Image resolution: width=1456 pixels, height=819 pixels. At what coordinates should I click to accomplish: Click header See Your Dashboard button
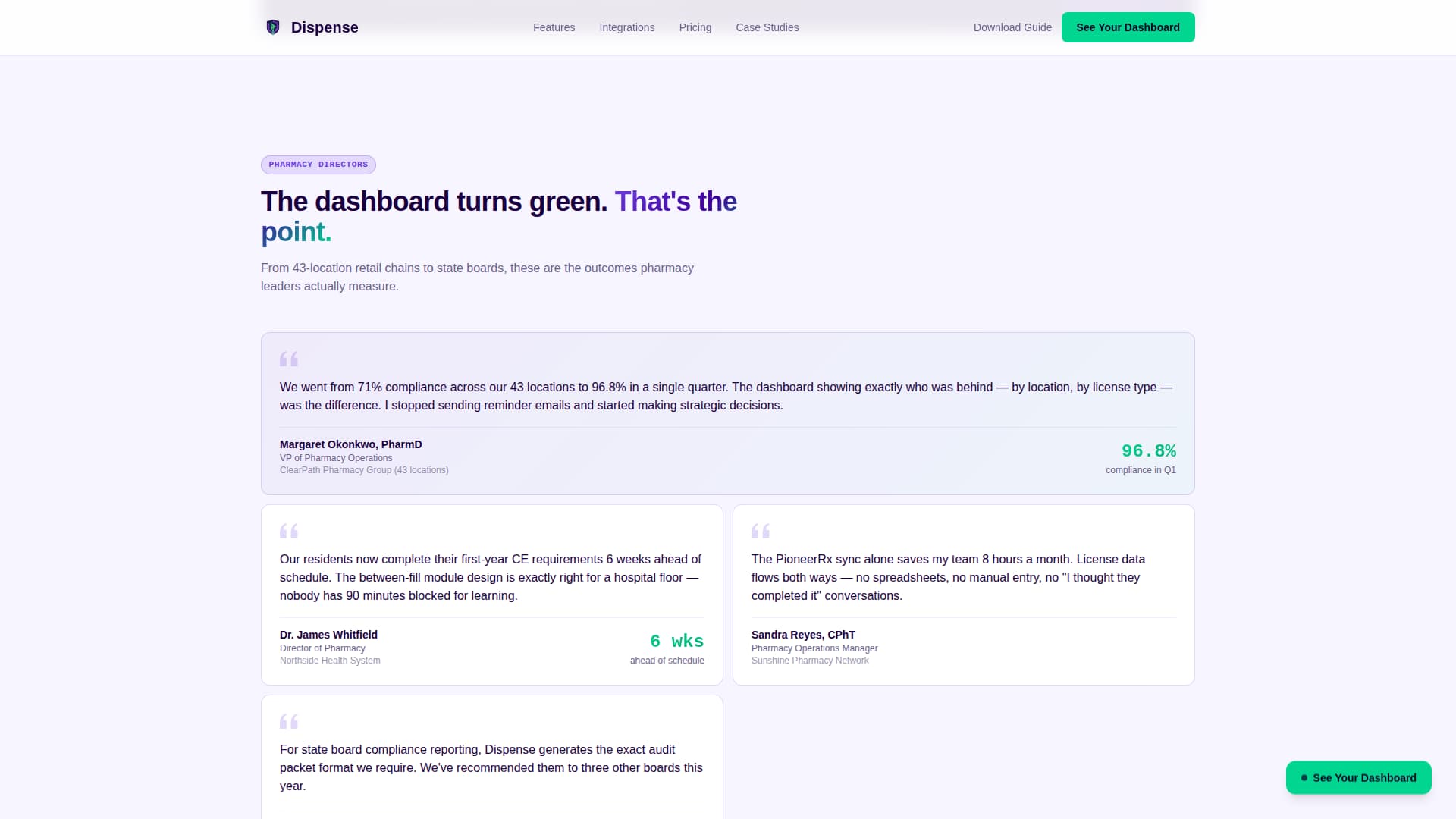[x=1128, y=27]
